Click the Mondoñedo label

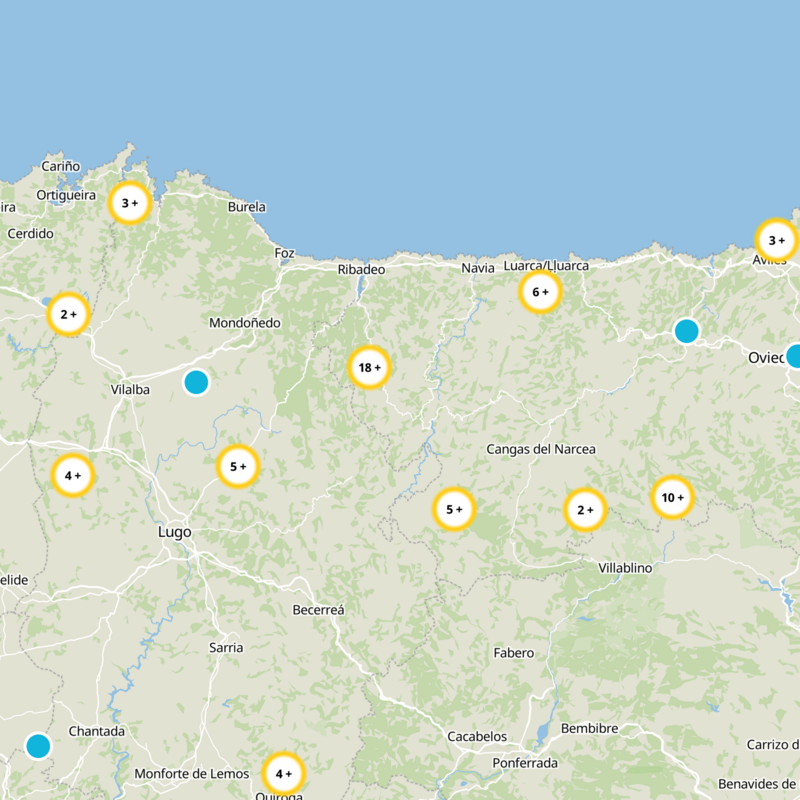click(x=245, y=323)
